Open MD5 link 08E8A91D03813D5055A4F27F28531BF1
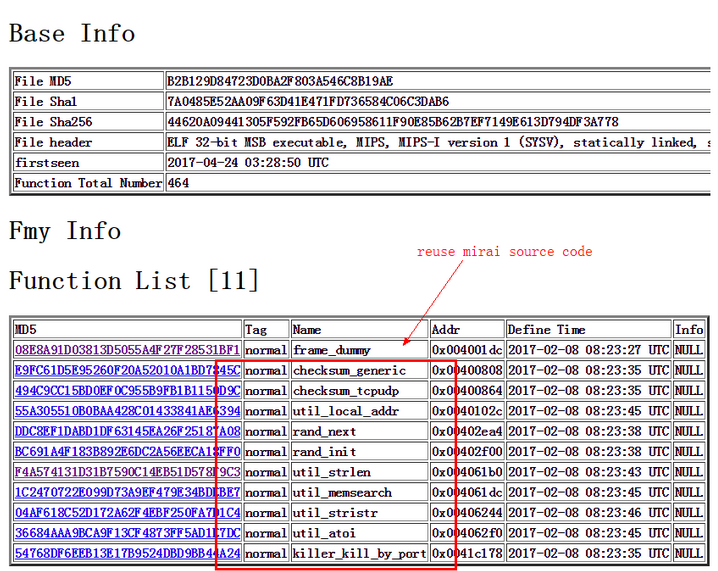Image resolution: width=718 pixels, height=571 pixels. [127, 350]
